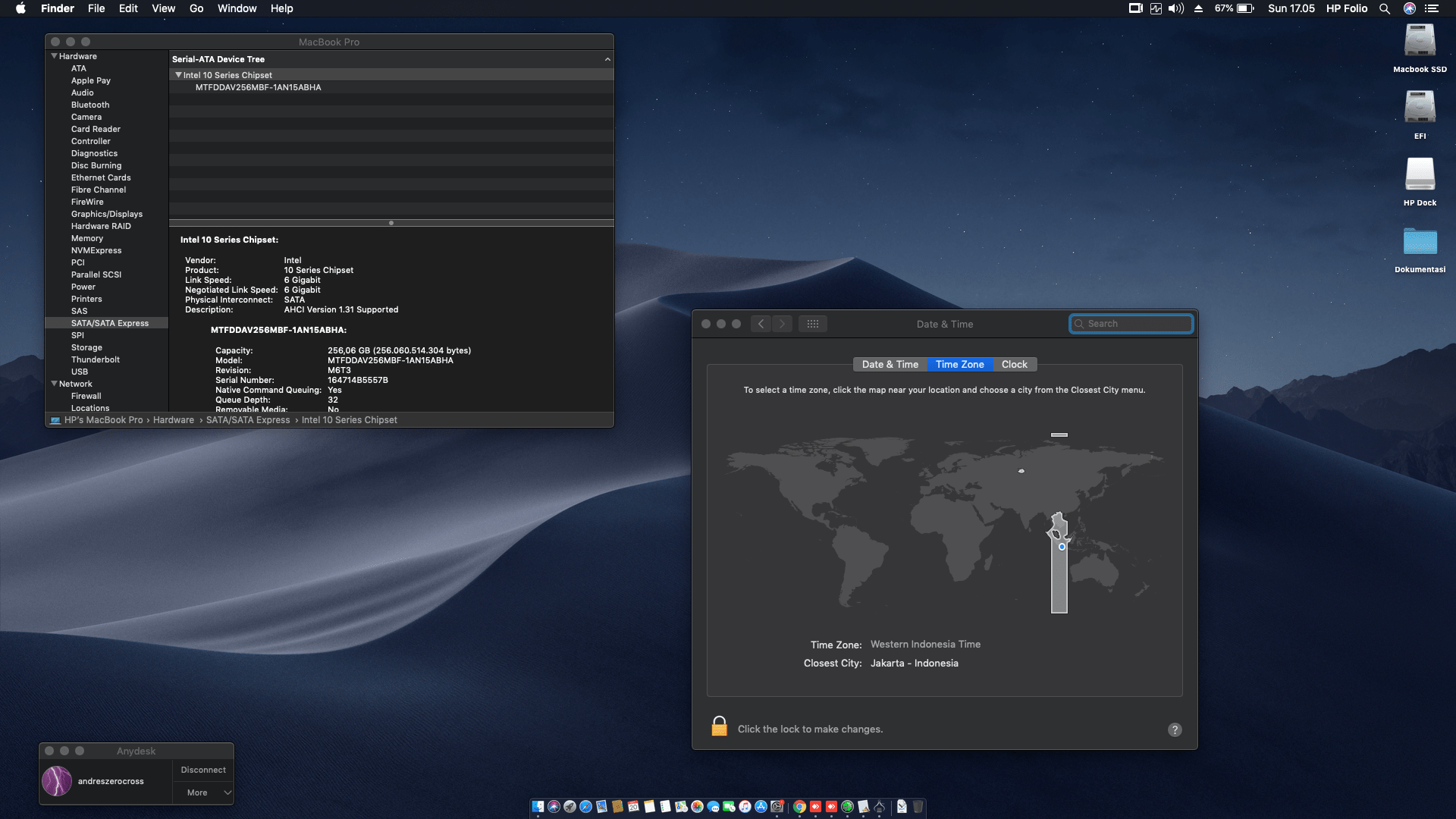
Task: Open the Macbook SSD drive on desktop
Action: (x=1420, y=42)
